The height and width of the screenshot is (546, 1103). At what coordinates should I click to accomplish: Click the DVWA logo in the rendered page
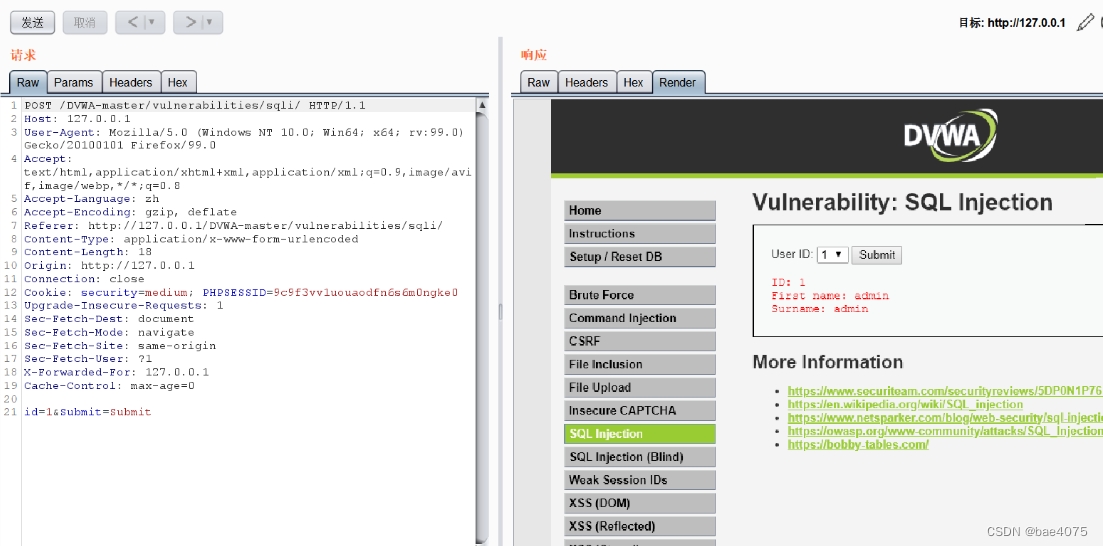point(951,136)
